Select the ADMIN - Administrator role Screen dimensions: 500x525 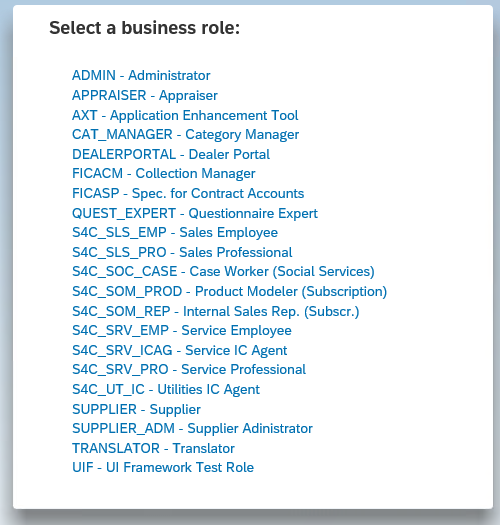141,75
